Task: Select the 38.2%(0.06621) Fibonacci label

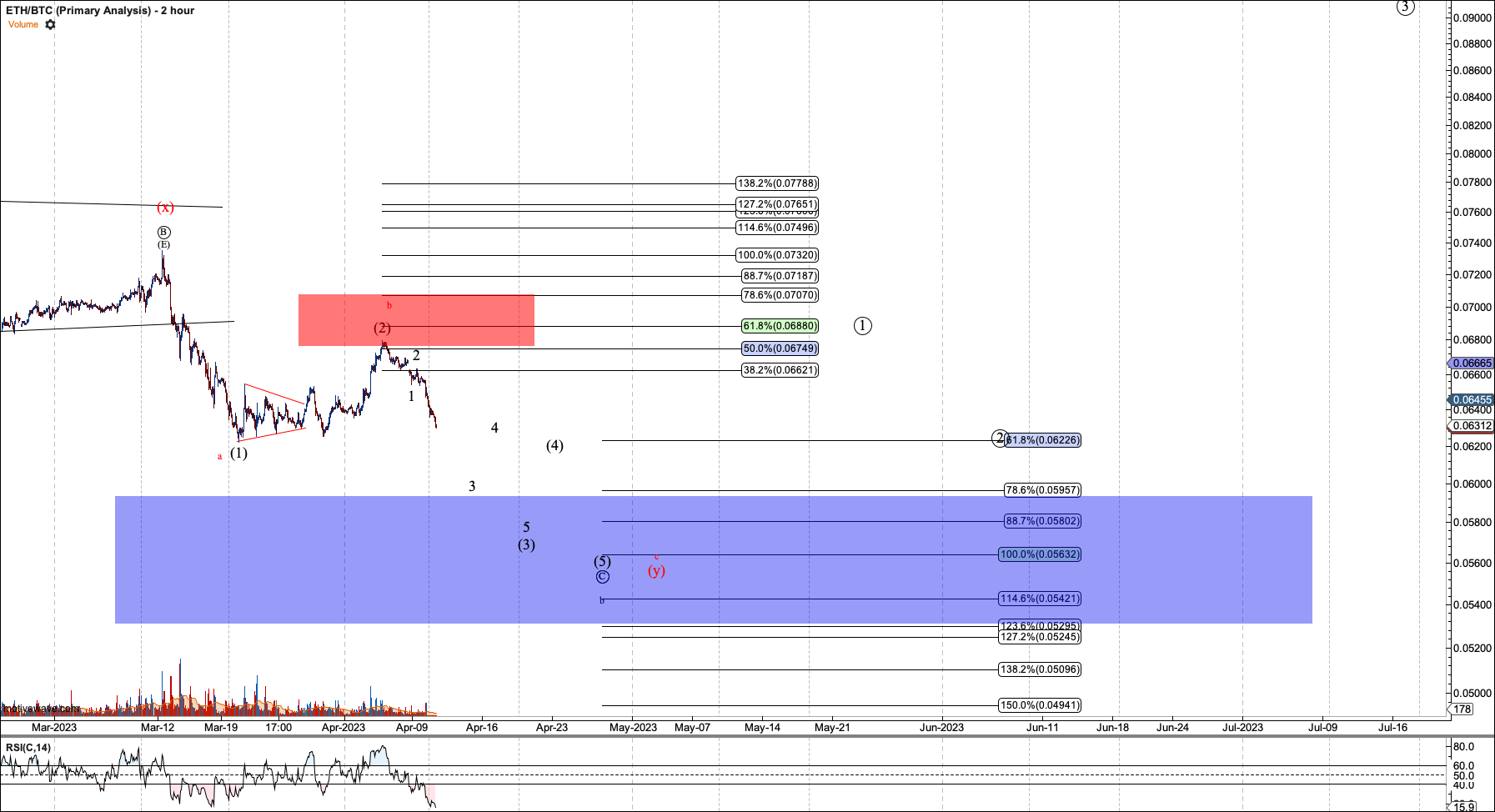Action: pos(780,370)
